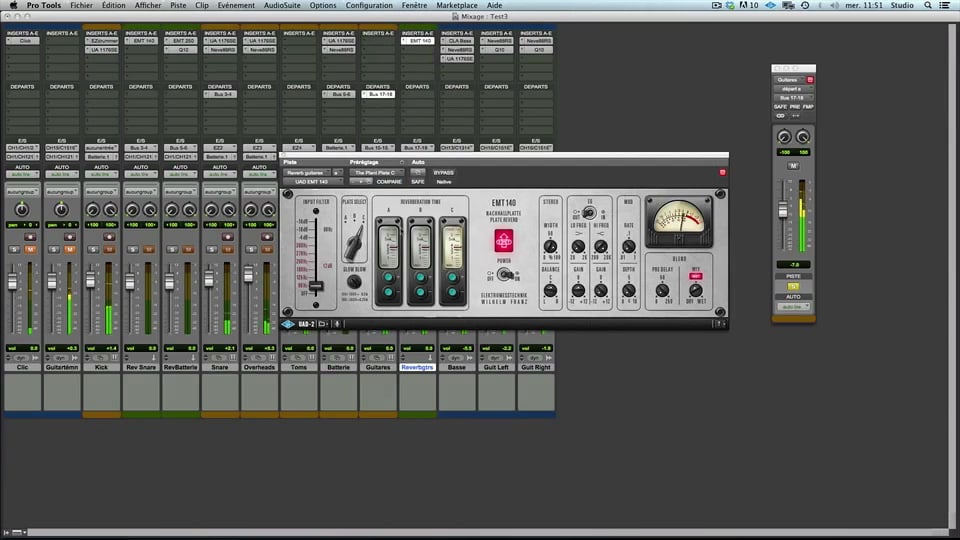Open the Reverb guitares track selector
The height and width of the screenshot is (540, 960).
pyautogui.click(x=307, y=173)
